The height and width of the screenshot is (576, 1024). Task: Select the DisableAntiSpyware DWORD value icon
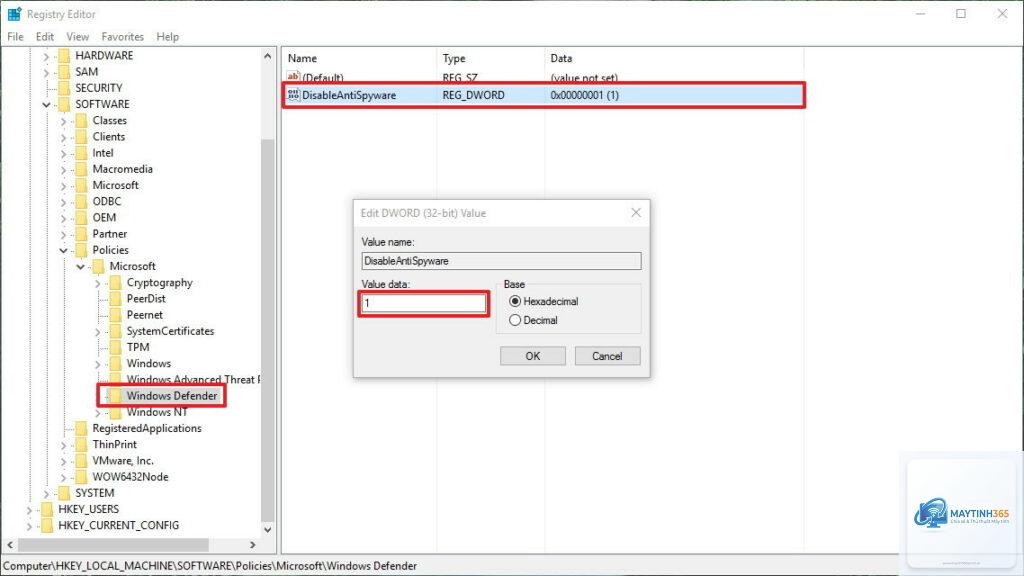pyautogui.click(x=293, y=95)
